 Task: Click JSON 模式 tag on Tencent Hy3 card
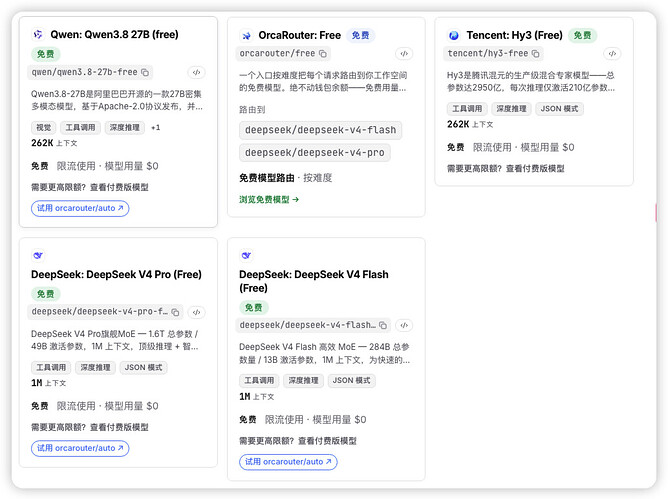coord(559,109)
